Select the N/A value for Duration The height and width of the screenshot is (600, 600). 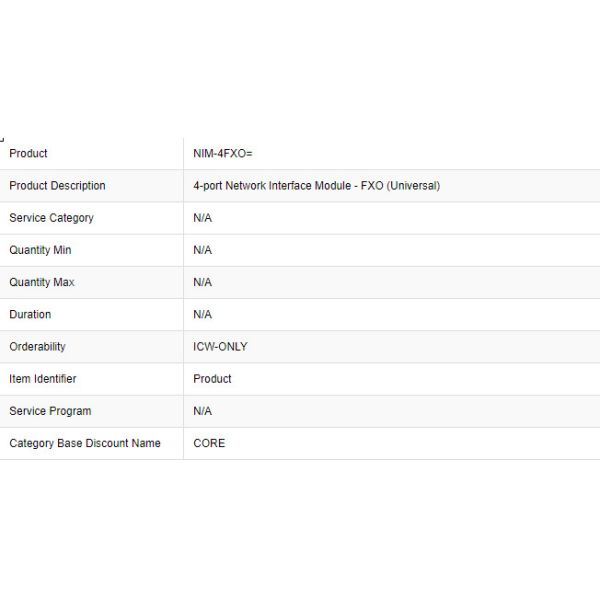[202, 314]
